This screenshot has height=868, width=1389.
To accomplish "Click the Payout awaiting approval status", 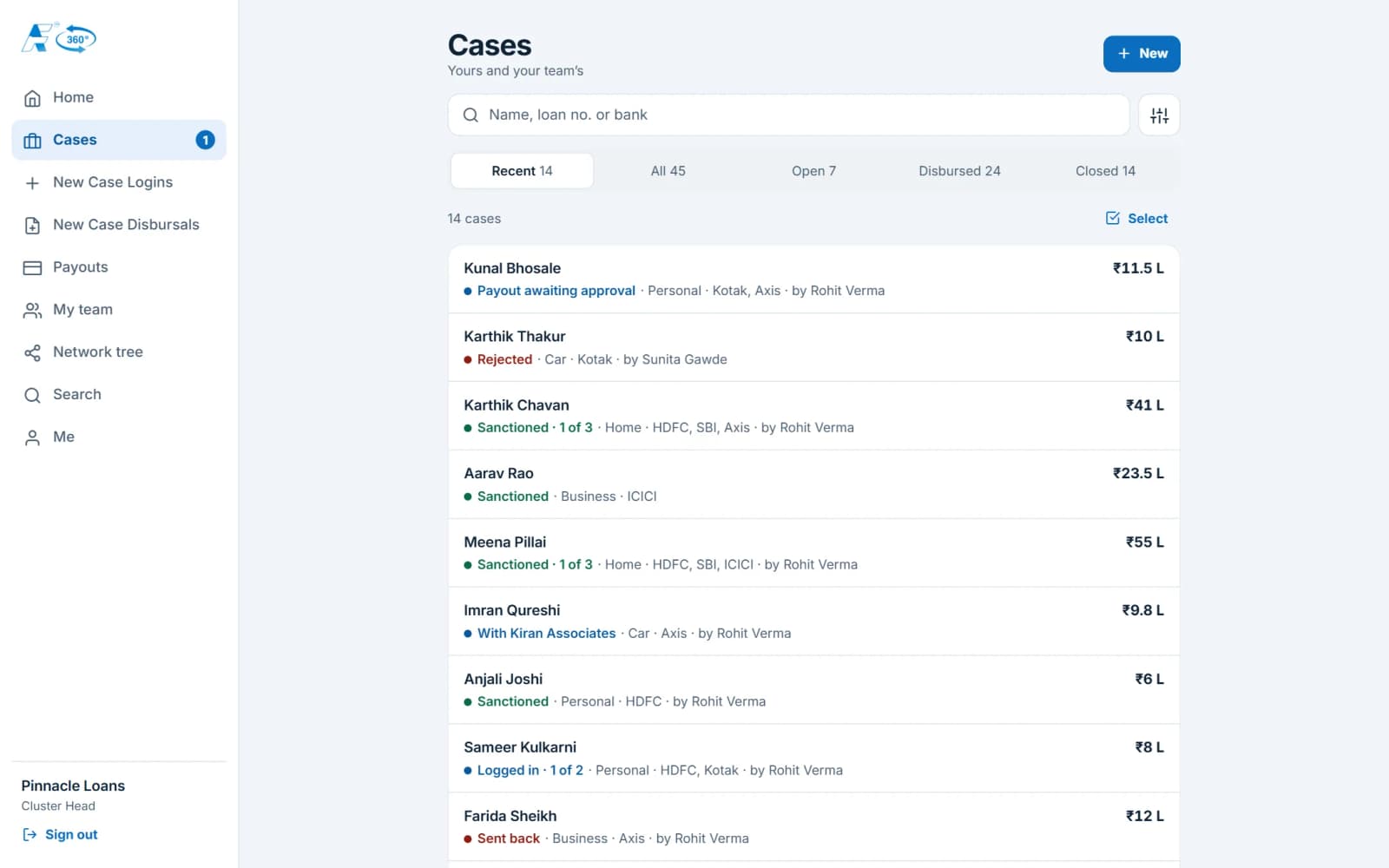I will pos(556,291).
